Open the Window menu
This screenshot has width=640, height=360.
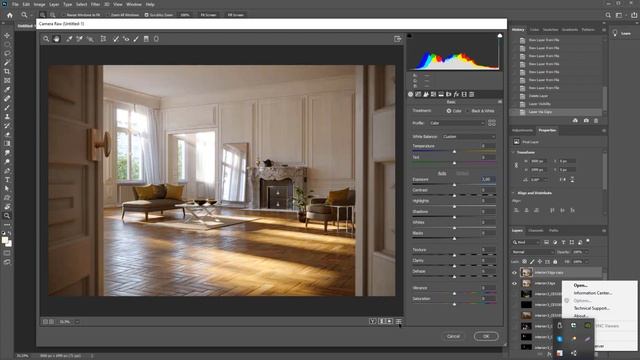(x=133, y=4)
